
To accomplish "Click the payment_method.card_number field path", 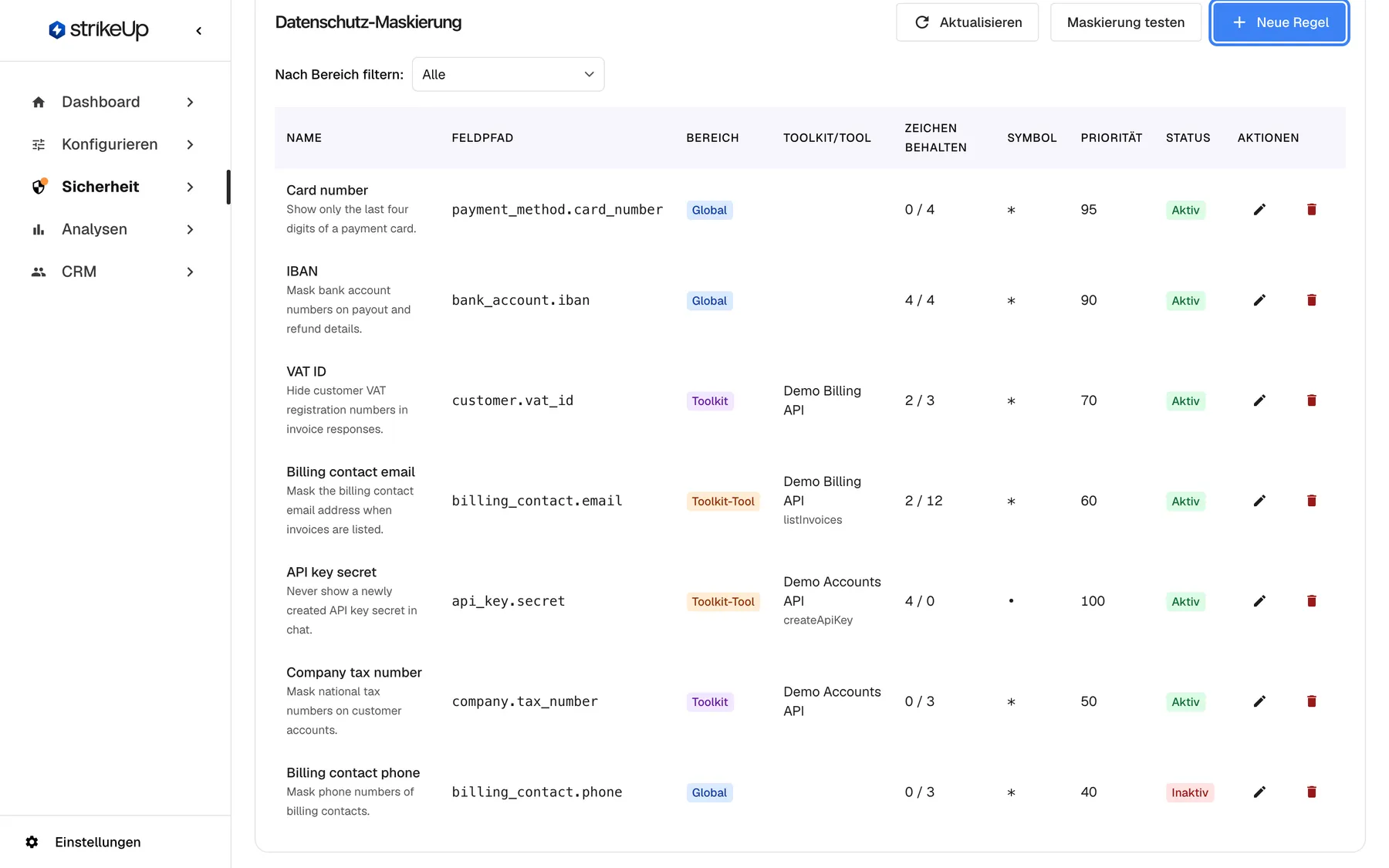I will click(557, 210).
